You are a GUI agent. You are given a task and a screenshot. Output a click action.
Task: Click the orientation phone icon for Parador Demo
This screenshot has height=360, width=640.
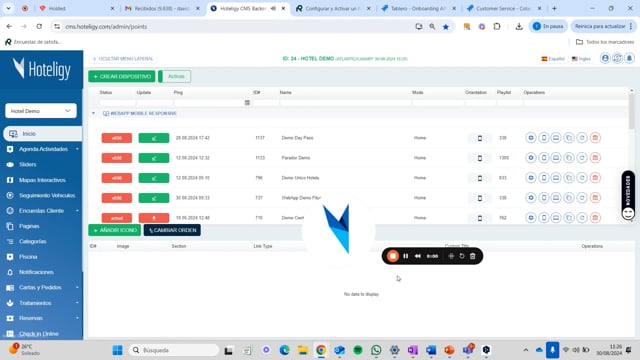coord(480,158)
